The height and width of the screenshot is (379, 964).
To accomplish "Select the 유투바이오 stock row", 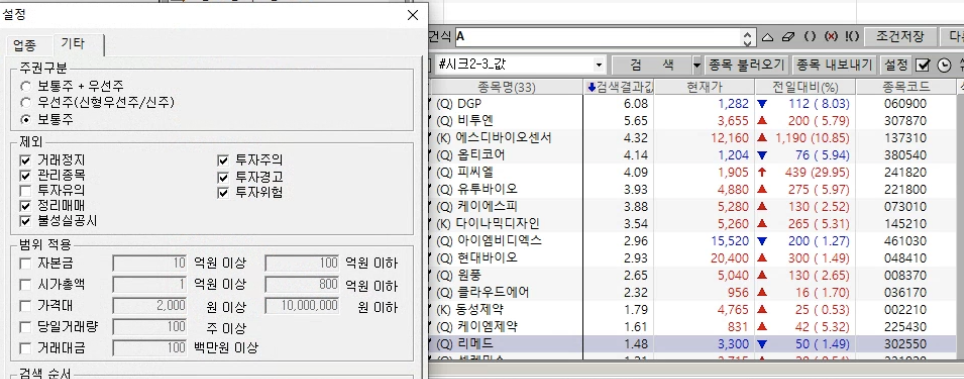I will click(693, 189).
